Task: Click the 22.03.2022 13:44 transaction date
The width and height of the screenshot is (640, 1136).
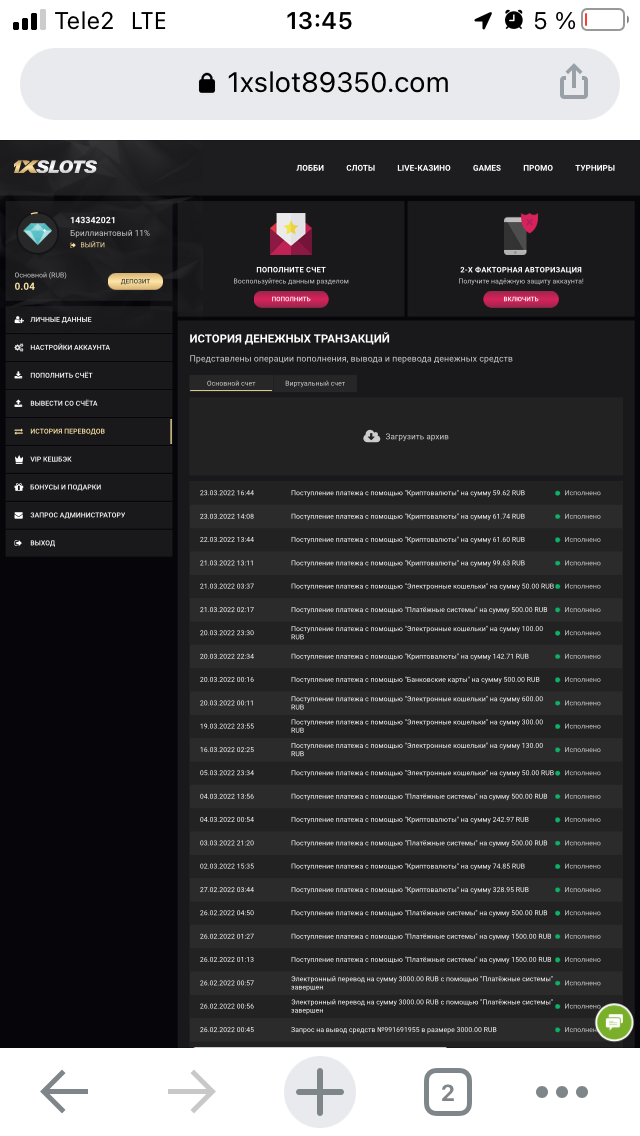Action: pos(227,540)
